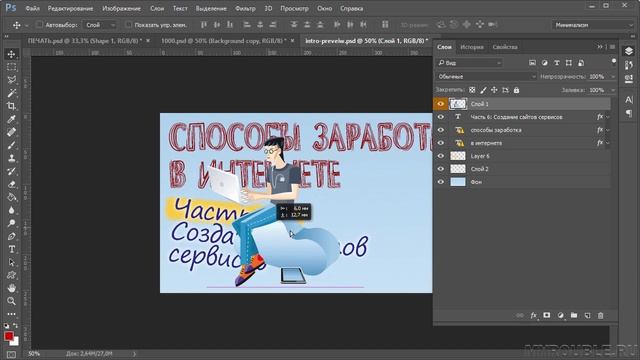Select the Magic Wand tool
Viewport: 640px width, 360px height.
point(11,93)
